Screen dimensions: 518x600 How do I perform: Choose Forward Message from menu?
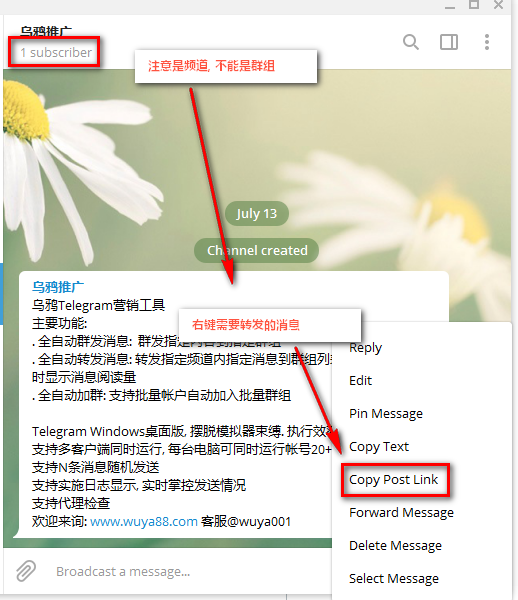pyautogui.click(x=401, y=512)
